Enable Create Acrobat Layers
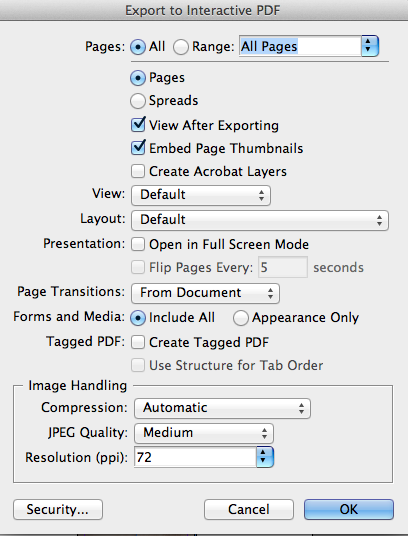The width and height of the screenshot is (408, 536). 138,171
